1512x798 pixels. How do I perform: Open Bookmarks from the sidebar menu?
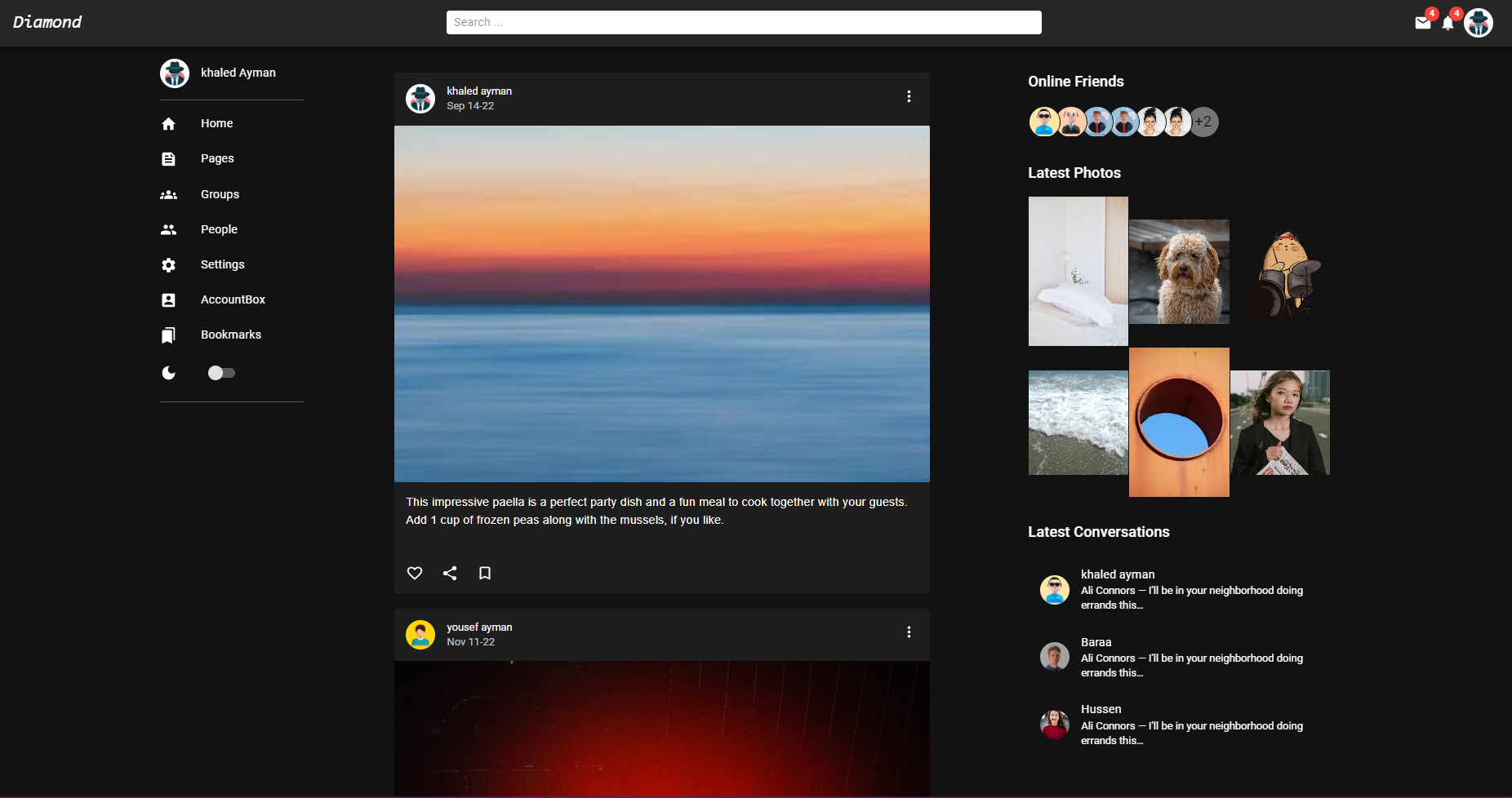231,335
